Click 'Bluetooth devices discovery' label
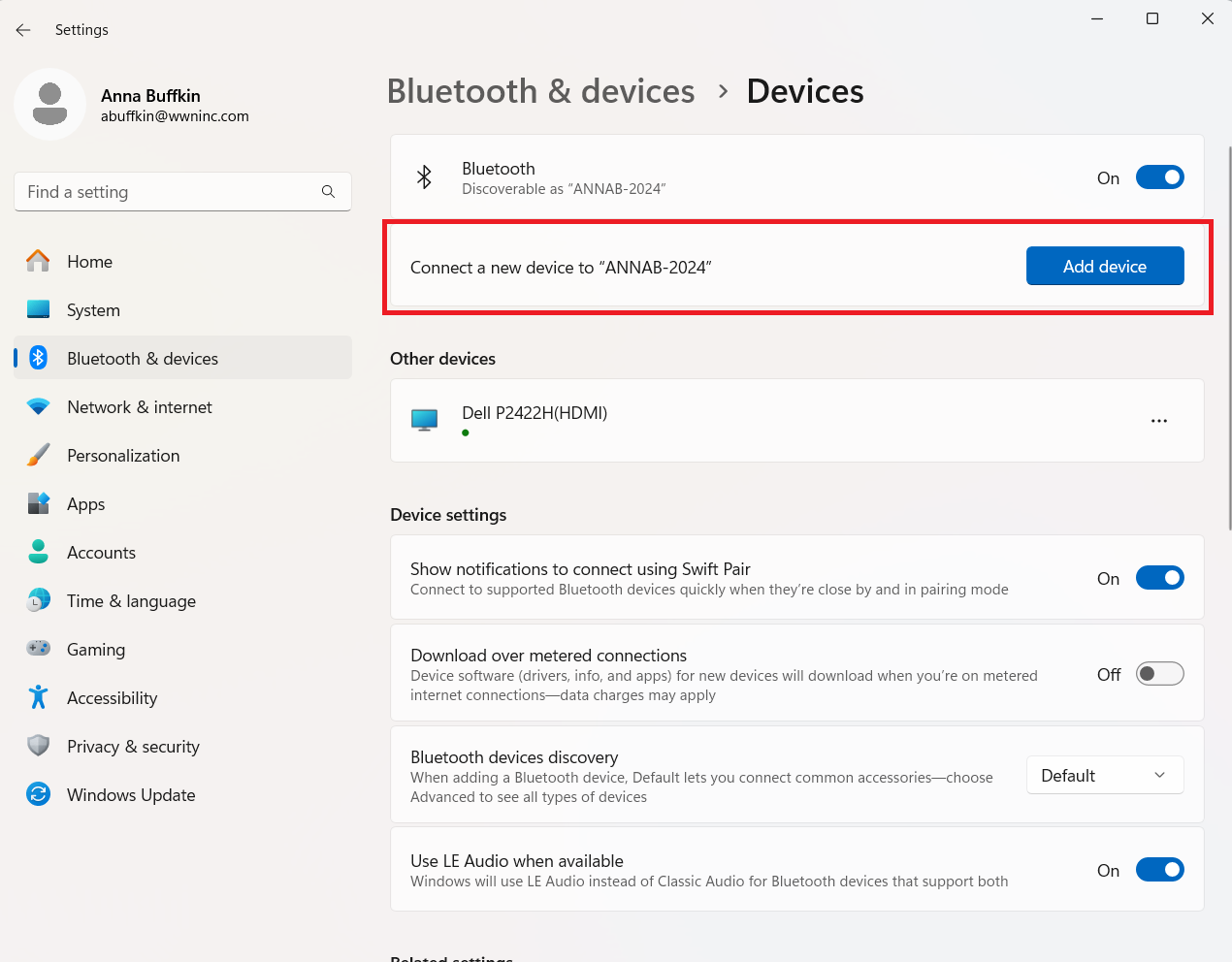 click(514, 757)
